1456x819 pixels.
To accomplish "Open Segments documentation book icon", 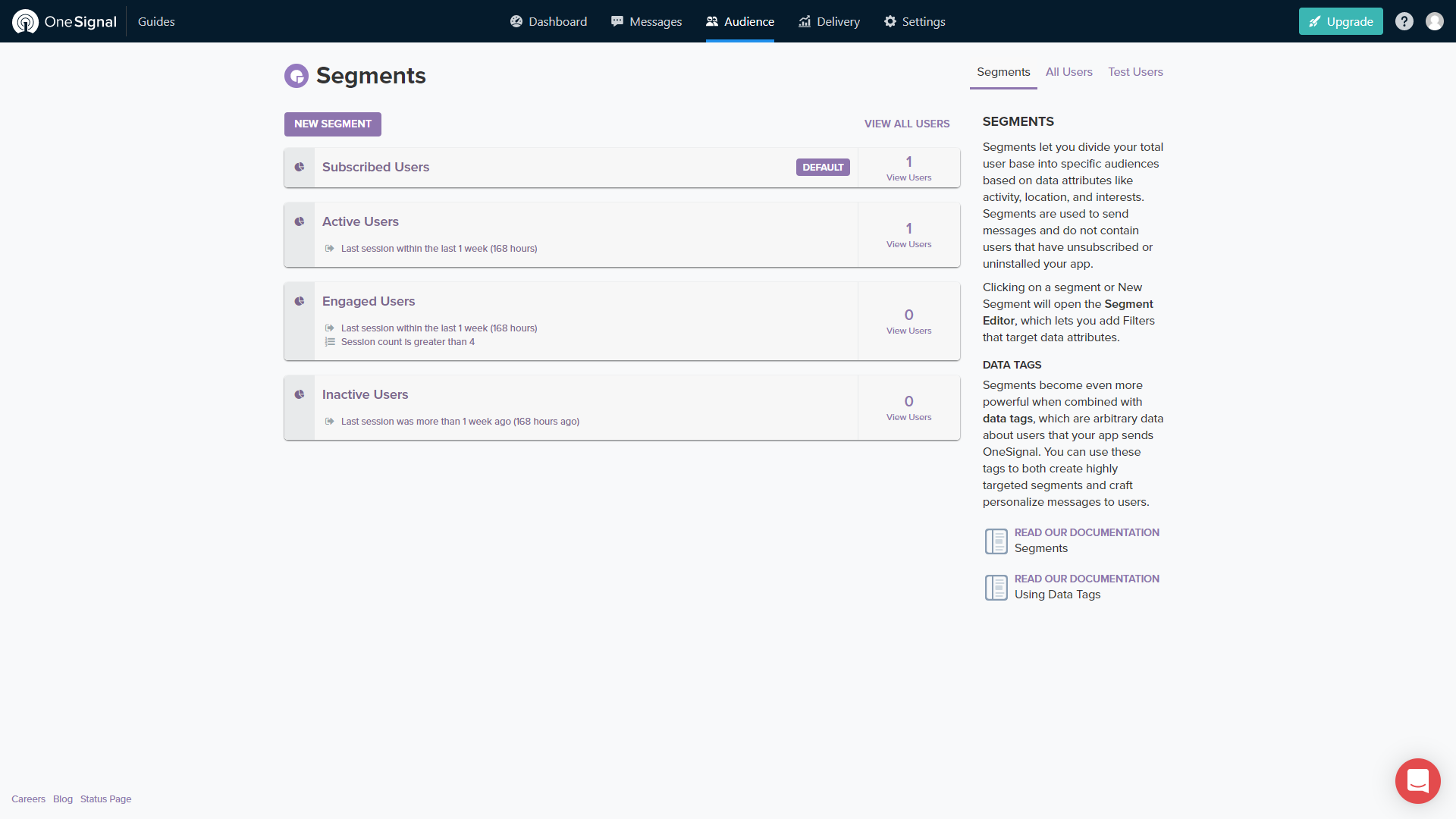I will pos(996,541).
